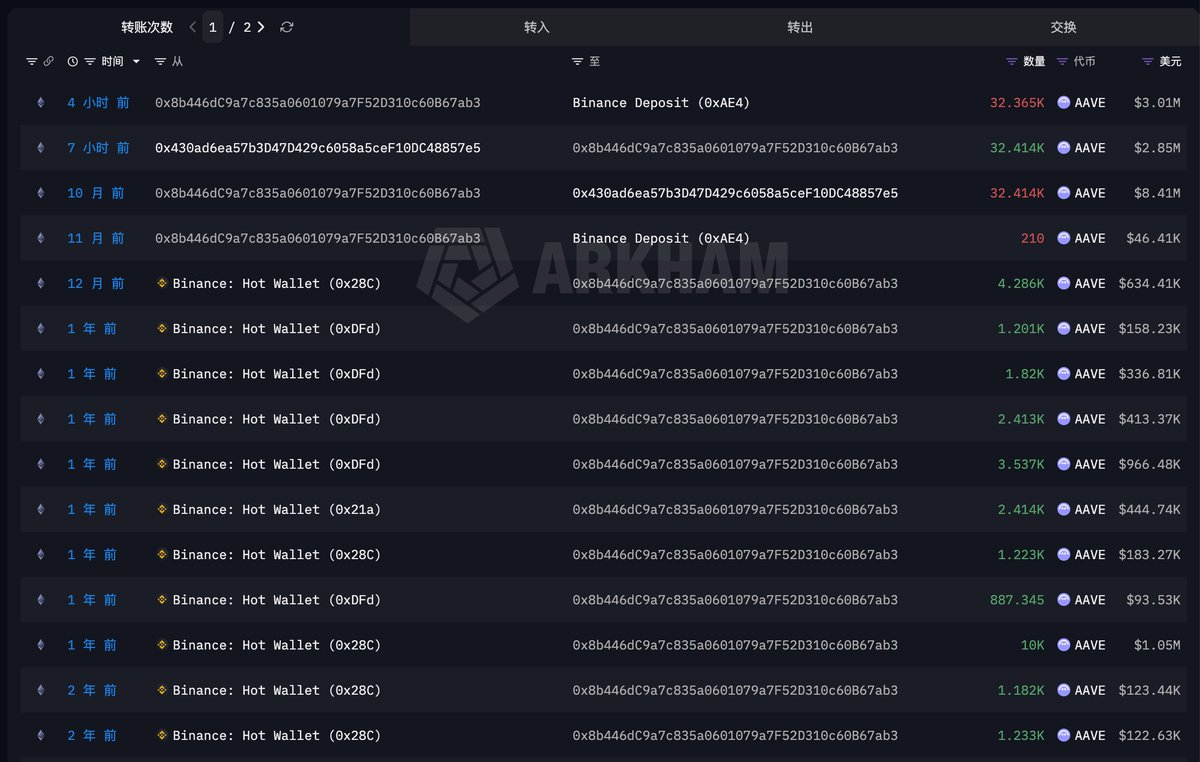Click the $183.27K USD value
This screenshot has width=1200, height=762.
coord(1149,554)
